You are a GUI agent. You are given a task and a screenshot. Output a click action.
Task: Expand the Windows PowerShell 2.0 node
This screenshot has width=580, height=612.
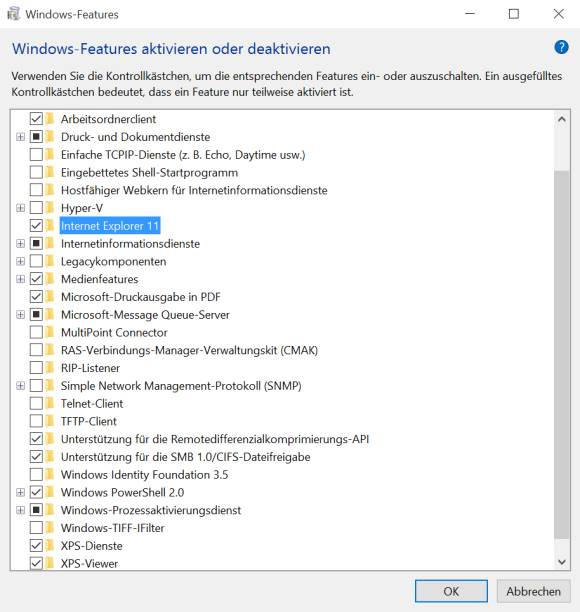tap(20, 492)
